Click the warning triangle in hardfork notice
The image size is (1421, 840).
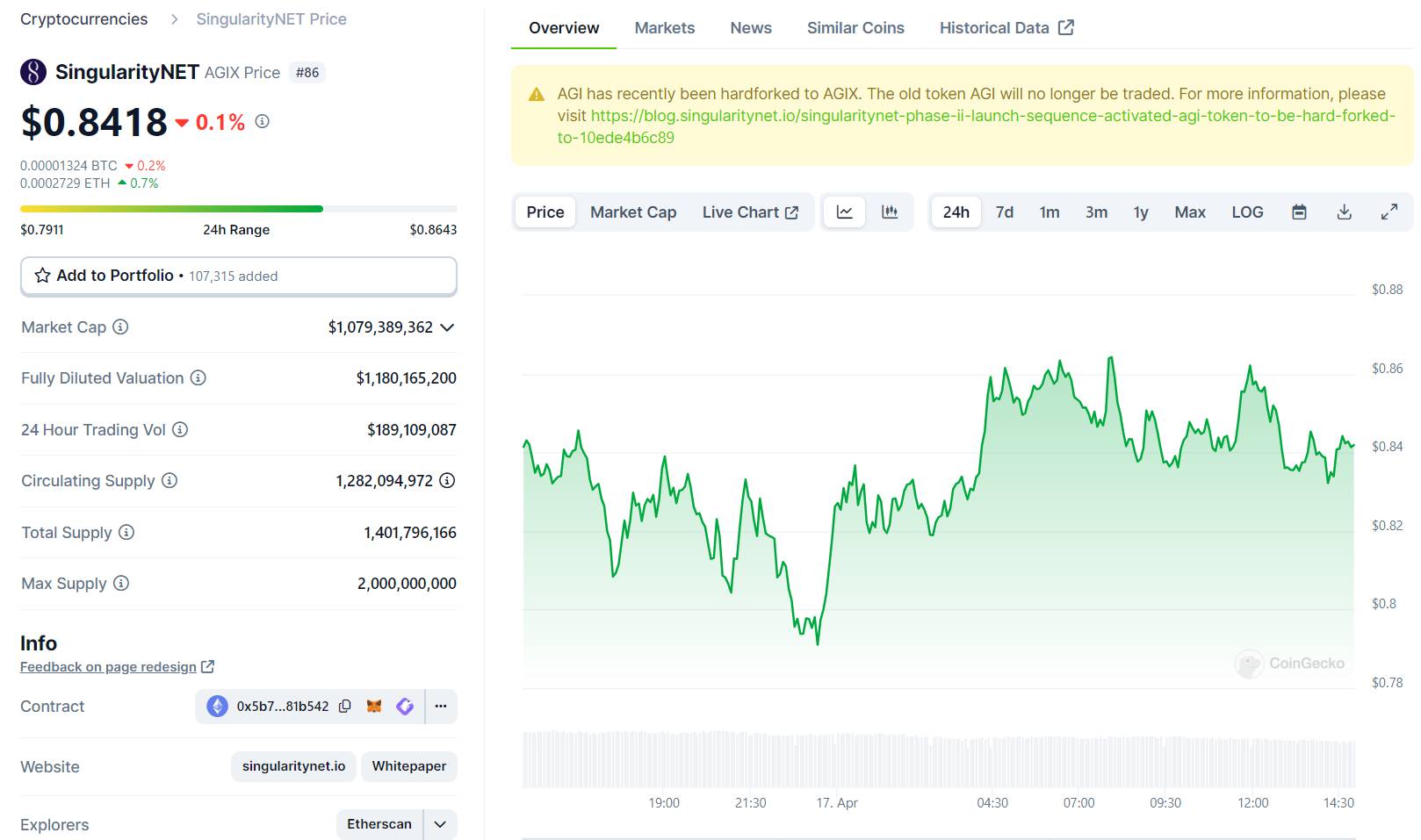[x=537, y=95]
